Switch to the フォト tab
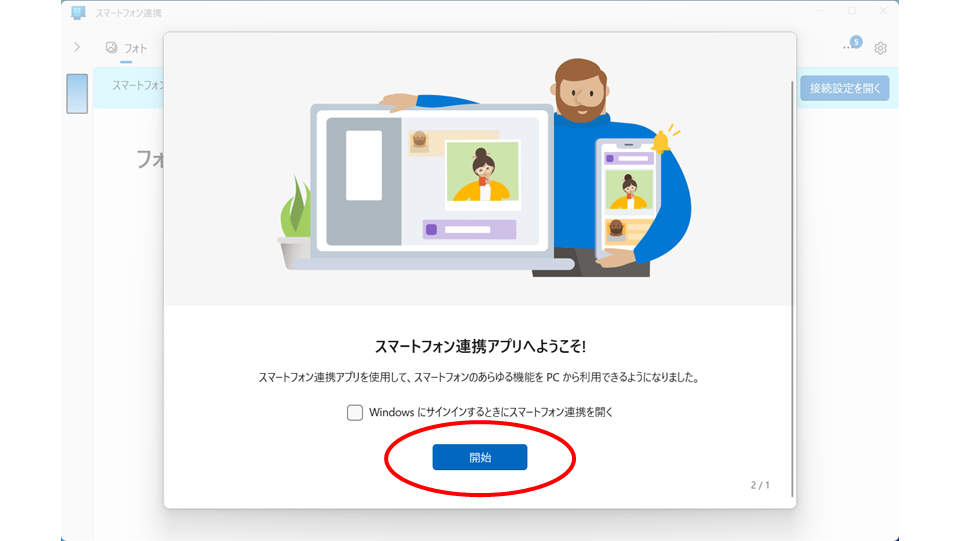 (126, 48)
